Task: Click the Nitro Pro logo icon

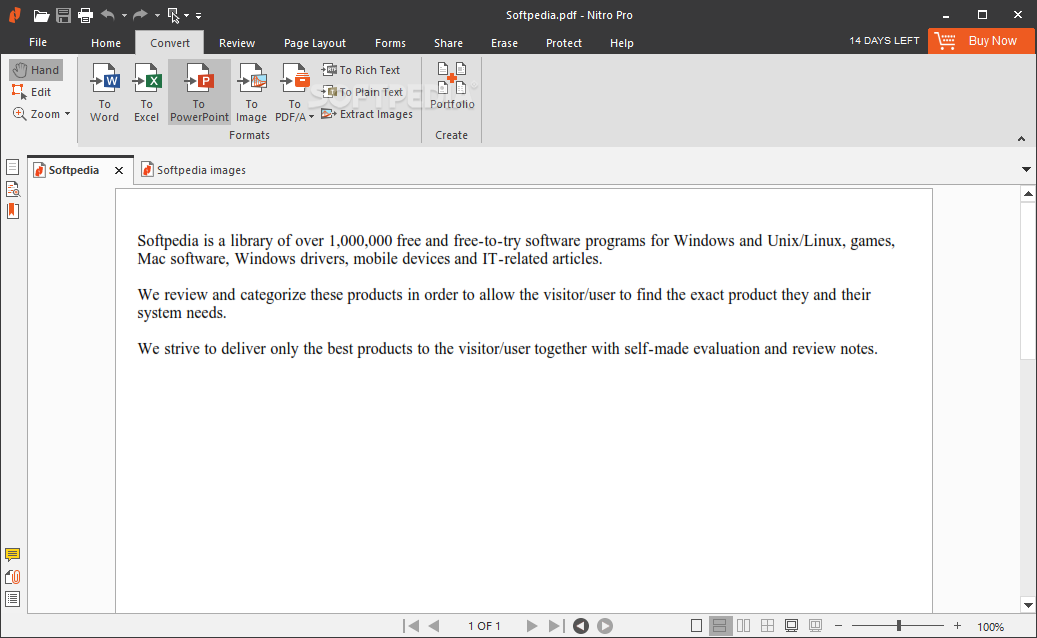Action: point(15,15)
